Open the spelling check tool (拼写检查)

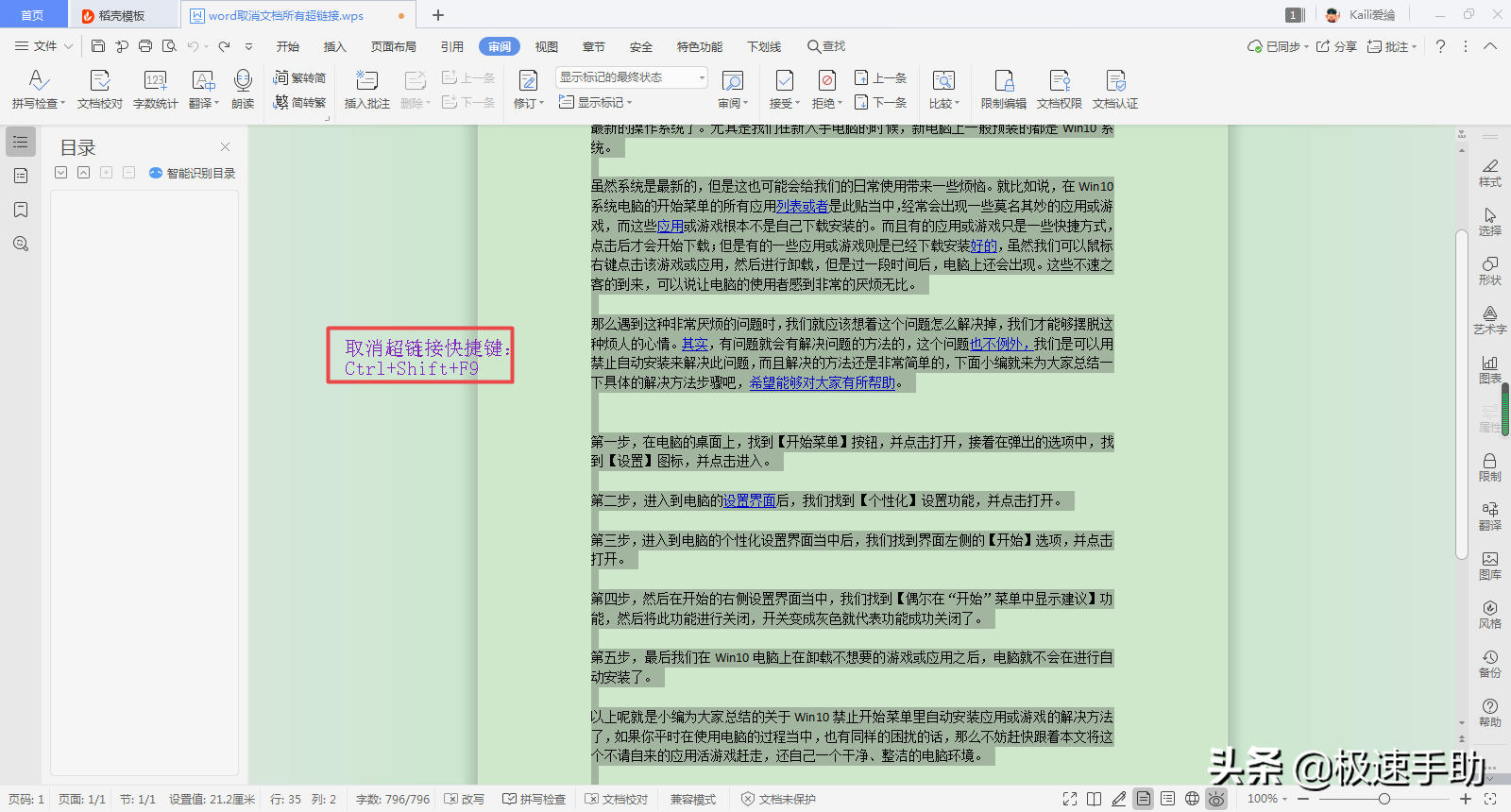38,90
